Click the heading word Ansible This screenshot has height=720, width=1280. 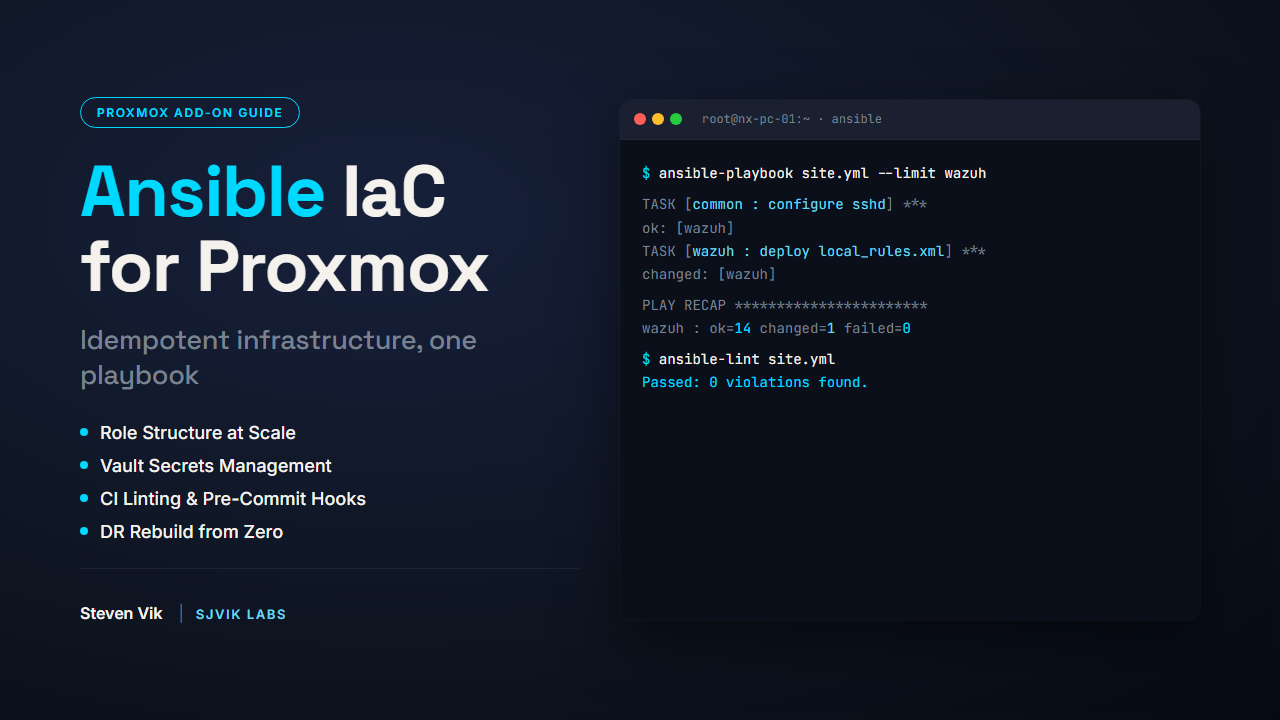coord(202,191)
